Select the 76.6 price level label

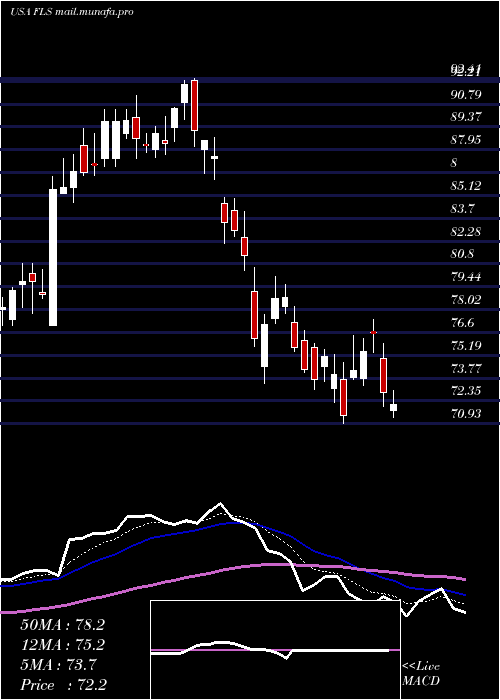tap(462, 323)
